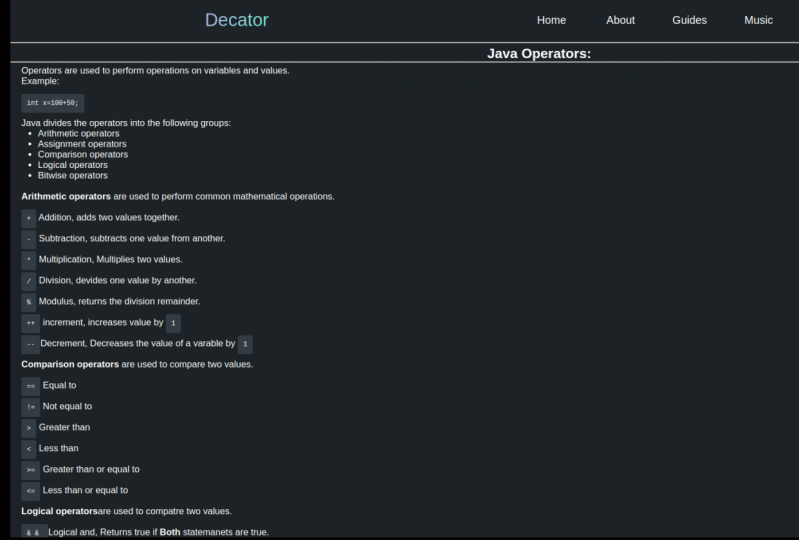Click the != not-equal code box
The height and width of the screenshot is (540, 799).
[31, 407]
